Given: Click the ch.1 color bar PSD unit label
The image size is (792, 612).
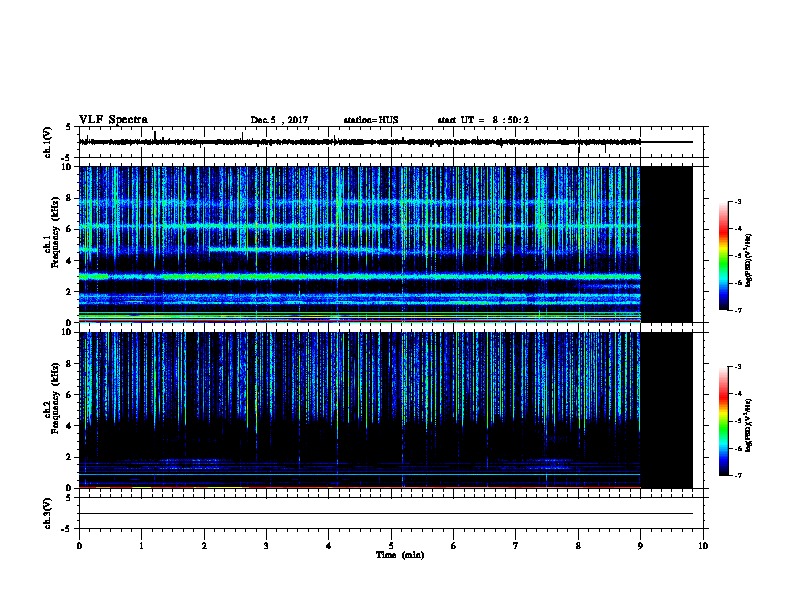Looking at the screenshot, I should [749, 260].
